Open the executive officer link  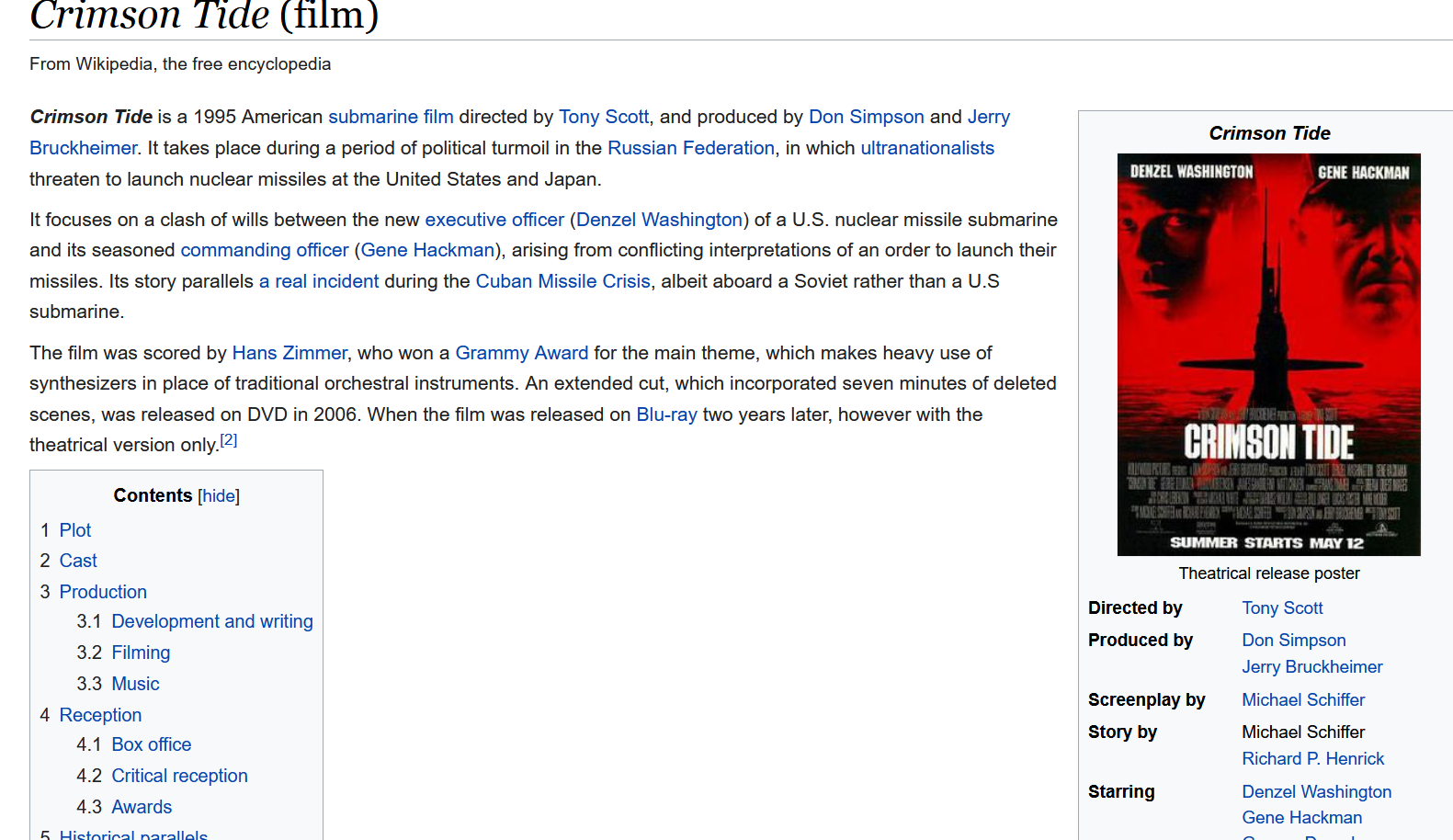(x=494, y=220)
